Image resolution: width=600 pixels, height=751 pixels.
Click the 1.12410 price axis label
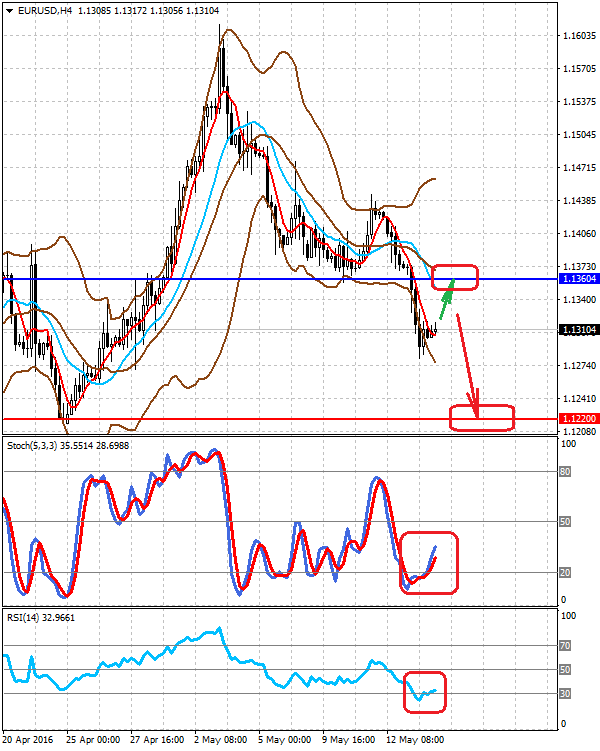tap(579, 398)
